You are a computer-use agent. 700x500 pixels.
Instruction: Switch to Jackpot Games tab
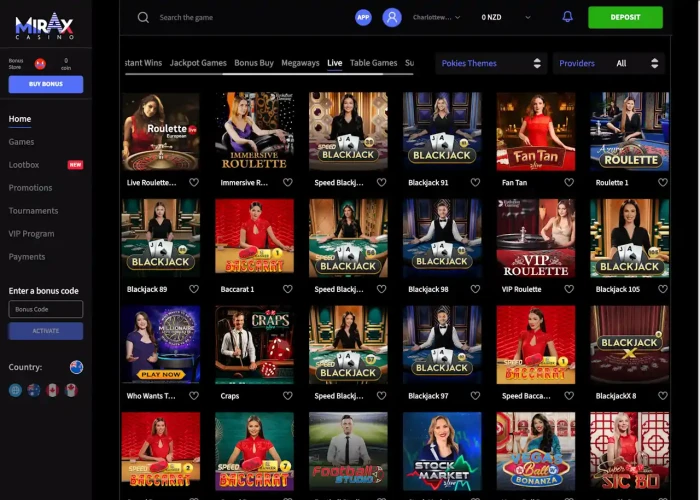pos(198,63)
